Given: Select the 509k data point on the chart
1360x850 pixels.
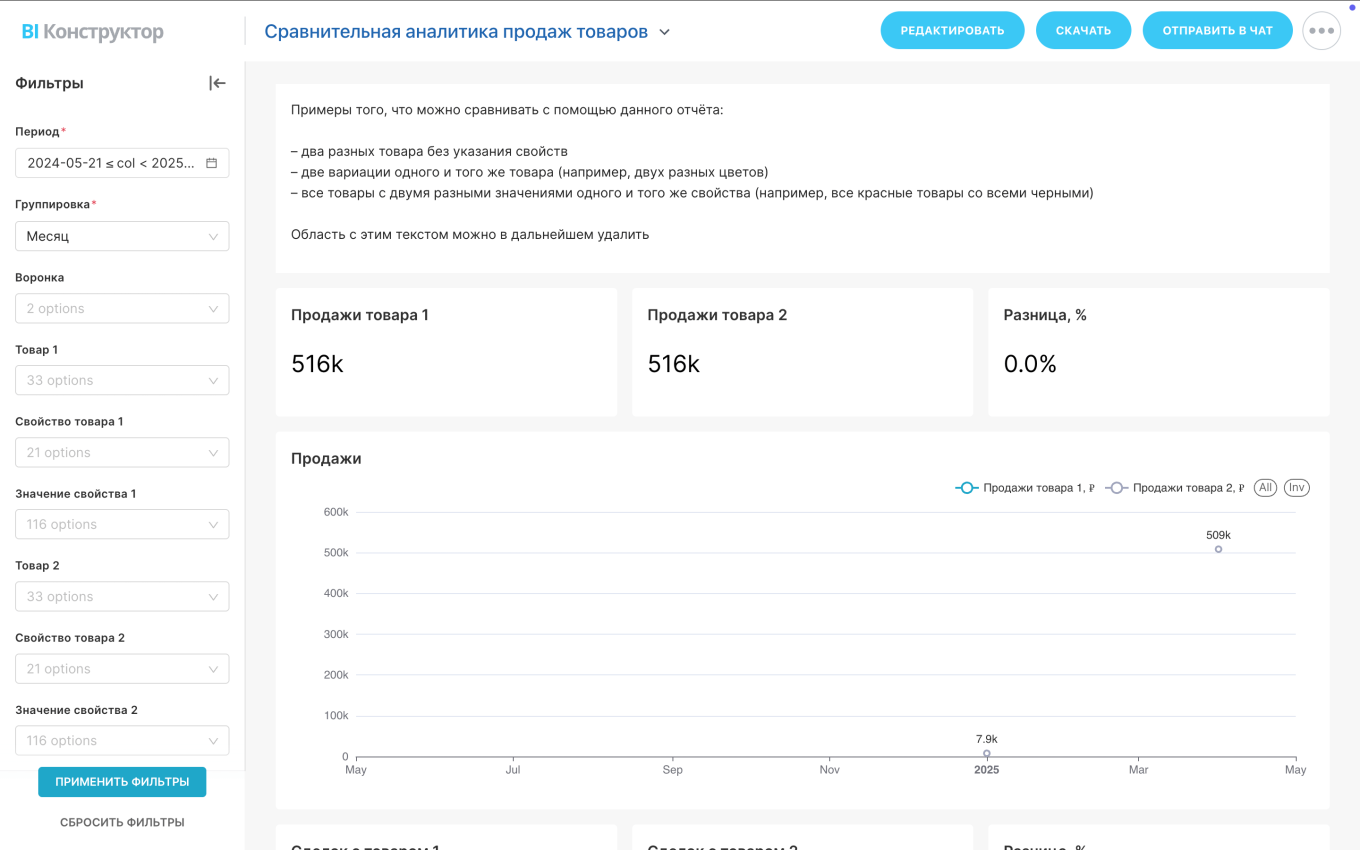Looking at the screenshot, I should 1218,550.
